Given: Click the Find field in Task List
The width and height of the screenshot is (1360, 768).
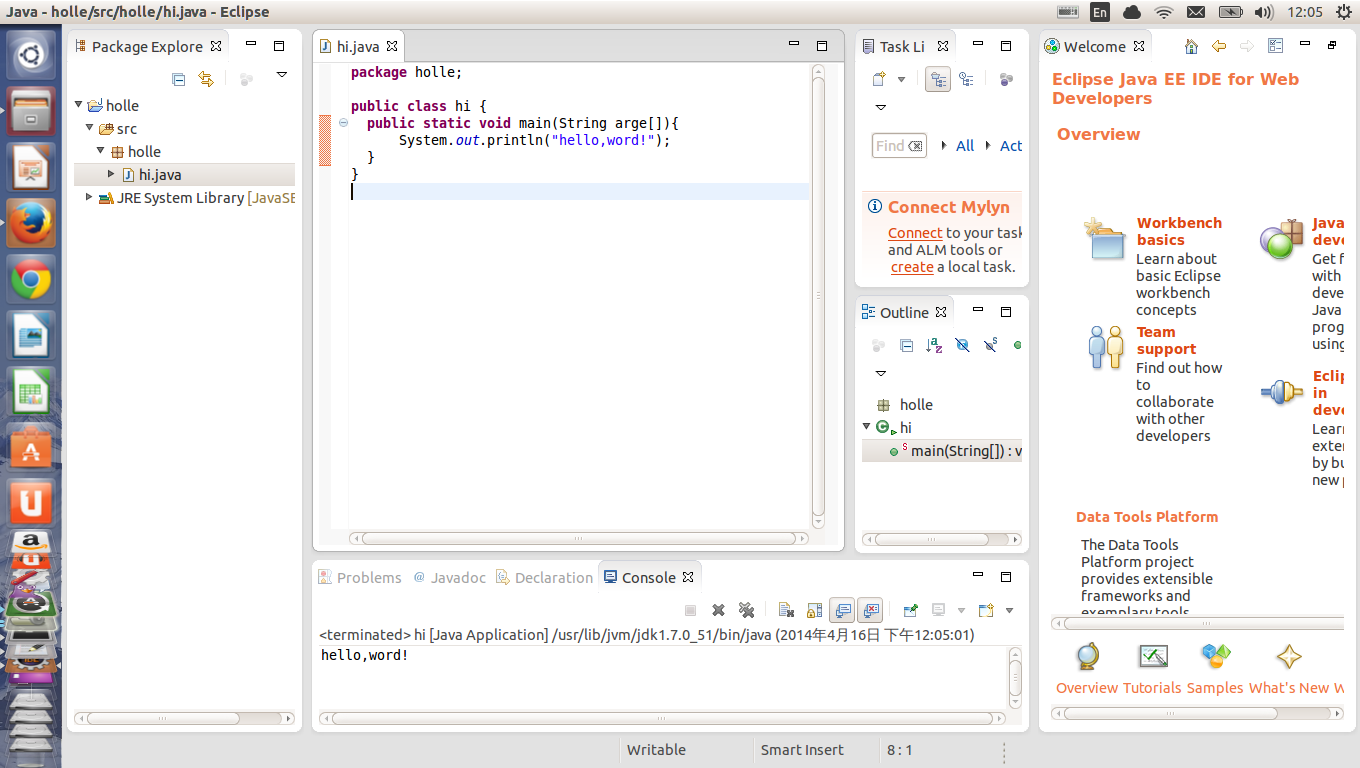Looking at the screenshot, I should [899, 146].
